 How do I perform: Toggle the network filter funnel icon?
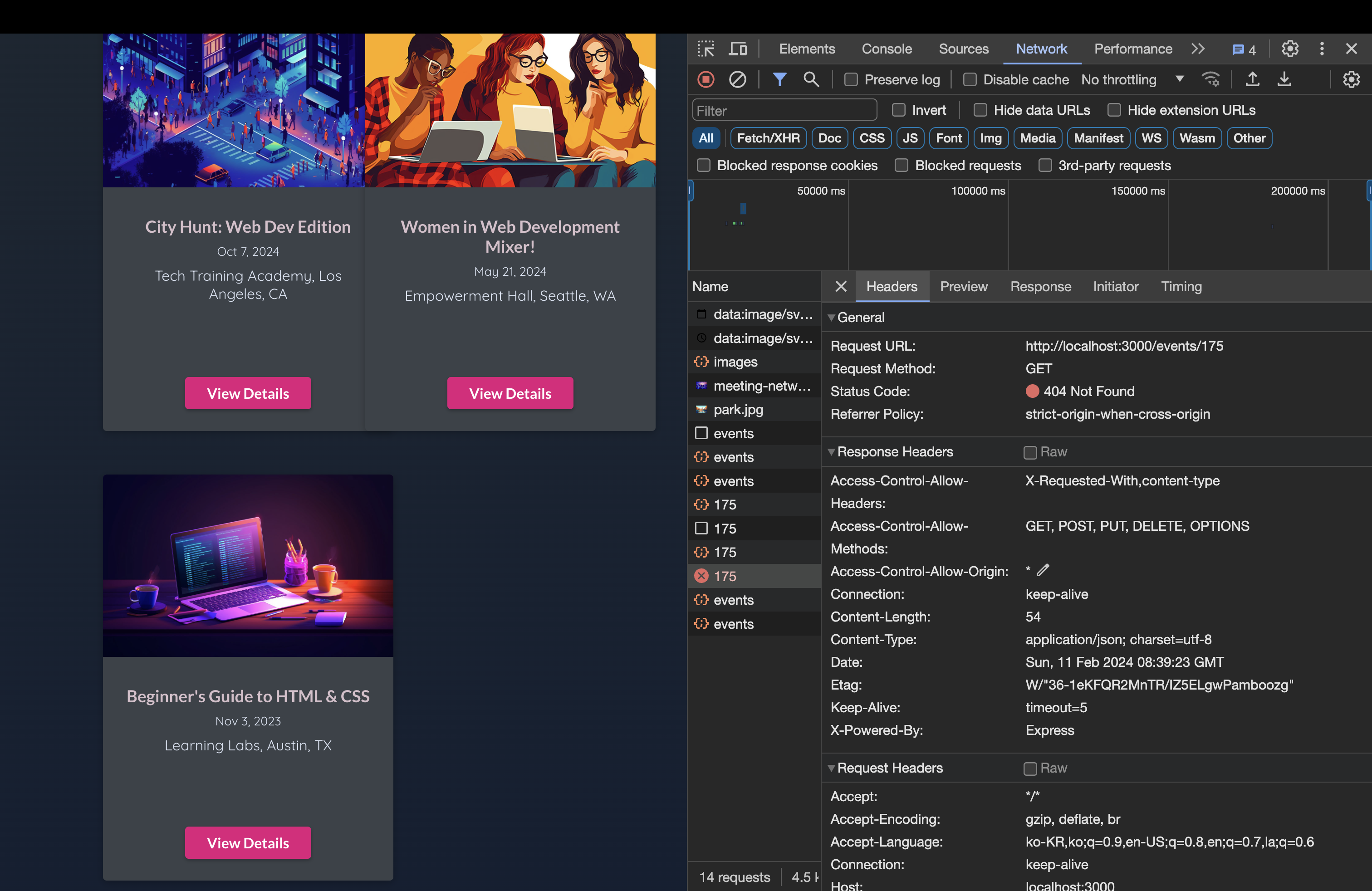(779, 79)
